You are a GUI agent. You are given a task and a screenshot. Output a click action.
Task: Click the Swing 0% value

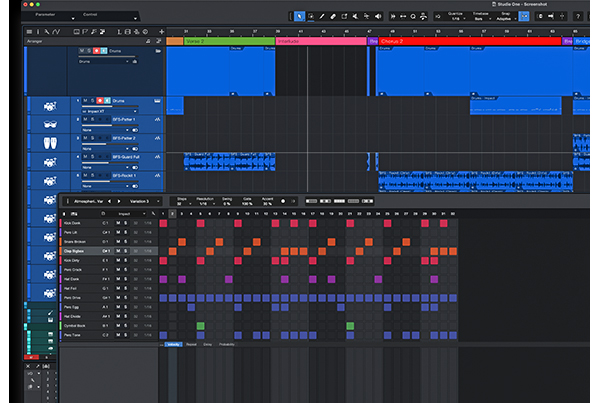pyautogui.click(x=227, y=204)
